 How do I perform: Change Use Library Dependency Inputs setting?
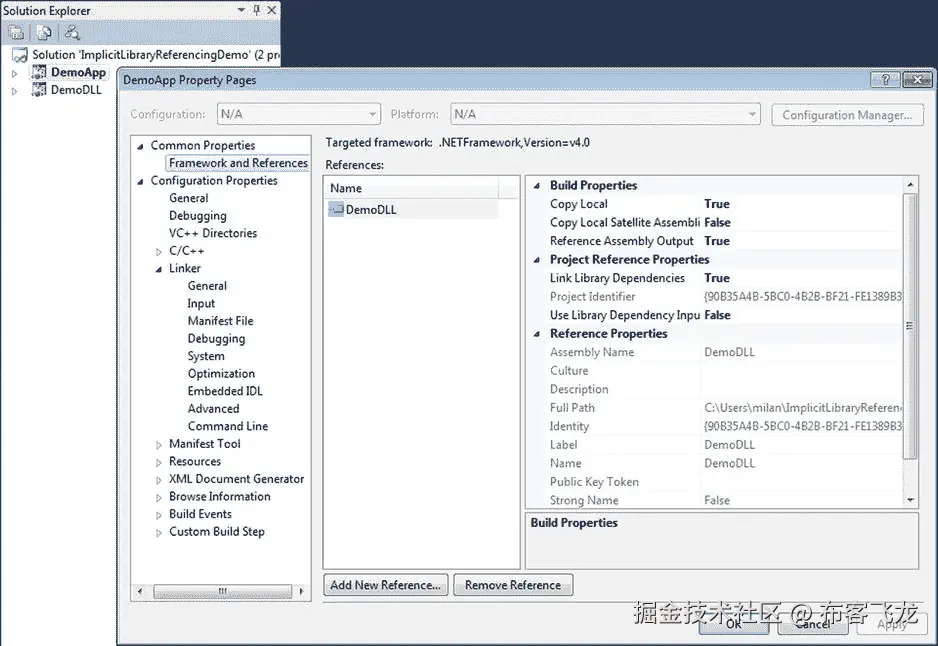point(717,315)
